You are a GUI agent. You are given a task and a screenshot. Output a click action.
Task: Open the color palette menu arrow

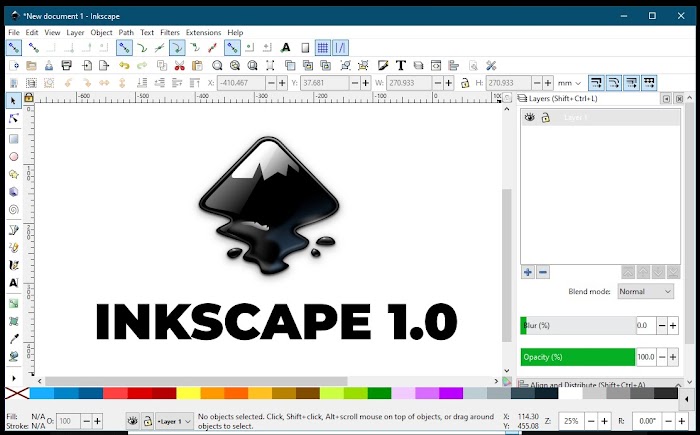(686, 399)
